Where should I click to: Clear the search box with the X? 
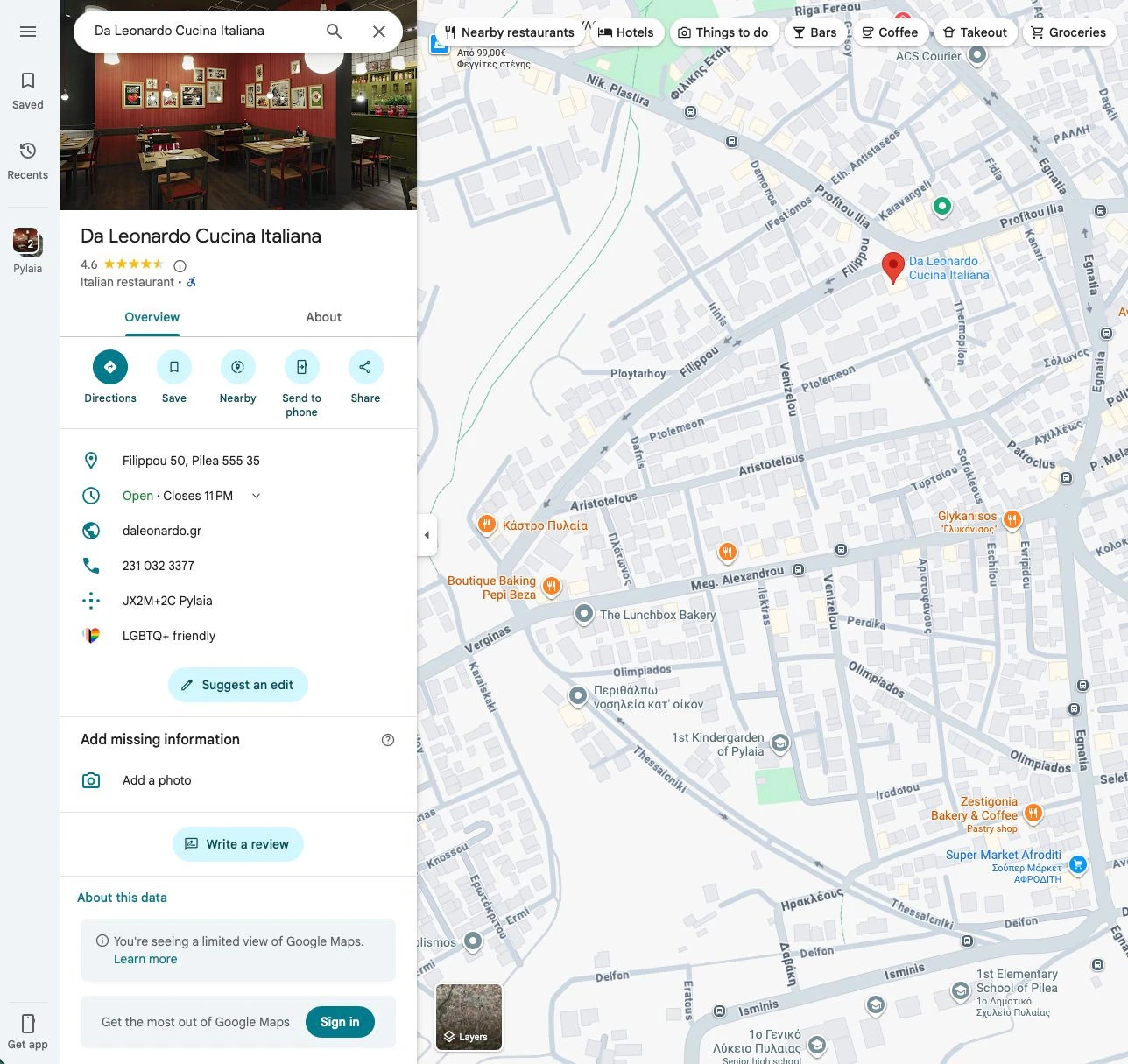pyautogui.click(x=379, y=31)
